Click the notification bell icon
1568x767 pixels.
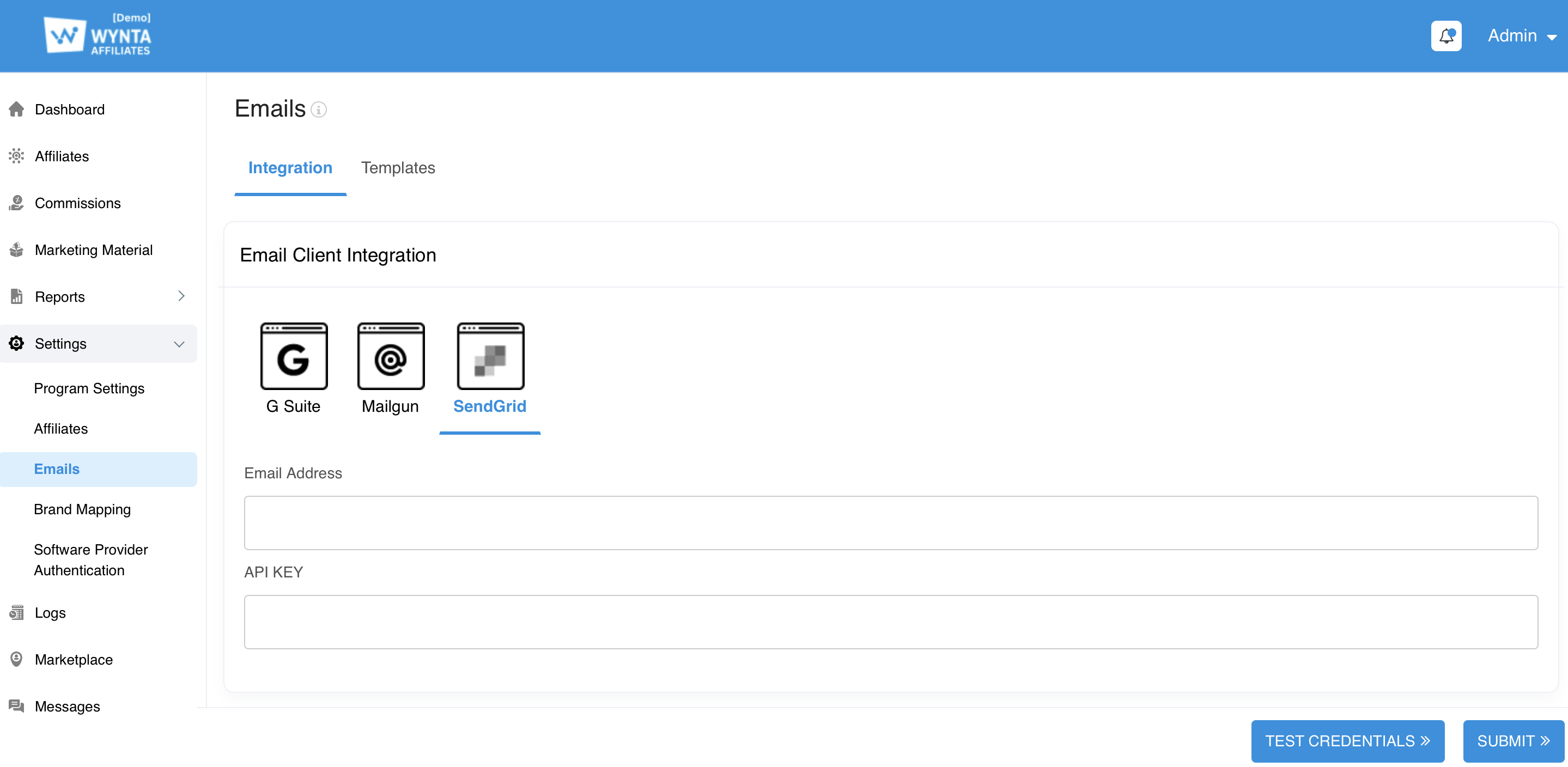point(1447,36)
